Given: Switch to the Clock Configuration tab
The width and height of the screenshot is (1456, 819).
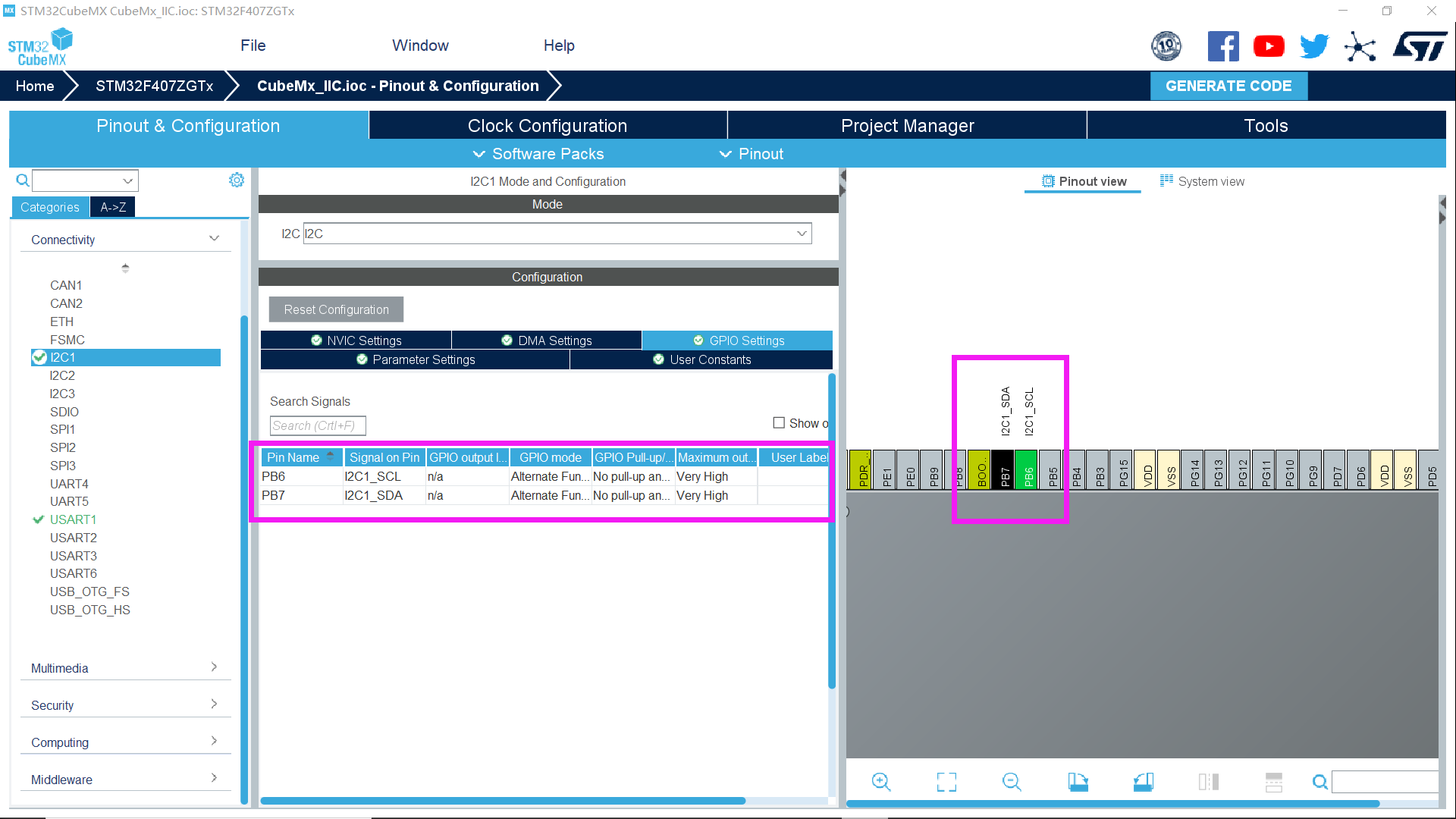Looking at the screenshot, I should (x=548, y=125).
